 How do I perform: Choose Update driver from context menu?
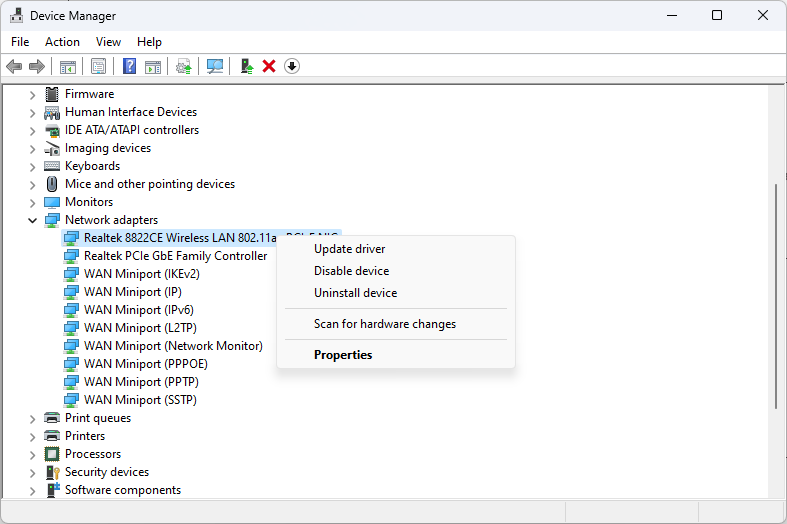349,249
